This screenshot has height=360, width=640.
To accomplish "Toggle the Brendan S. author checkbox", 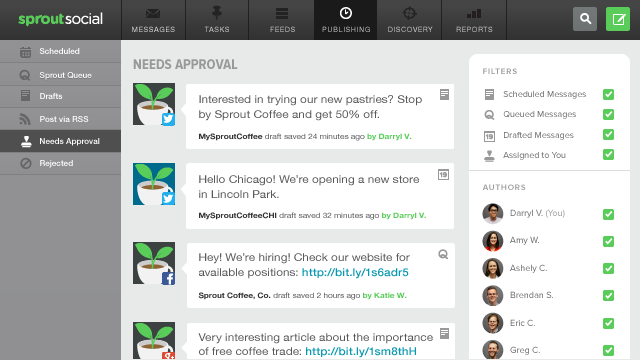I will 608,296.
